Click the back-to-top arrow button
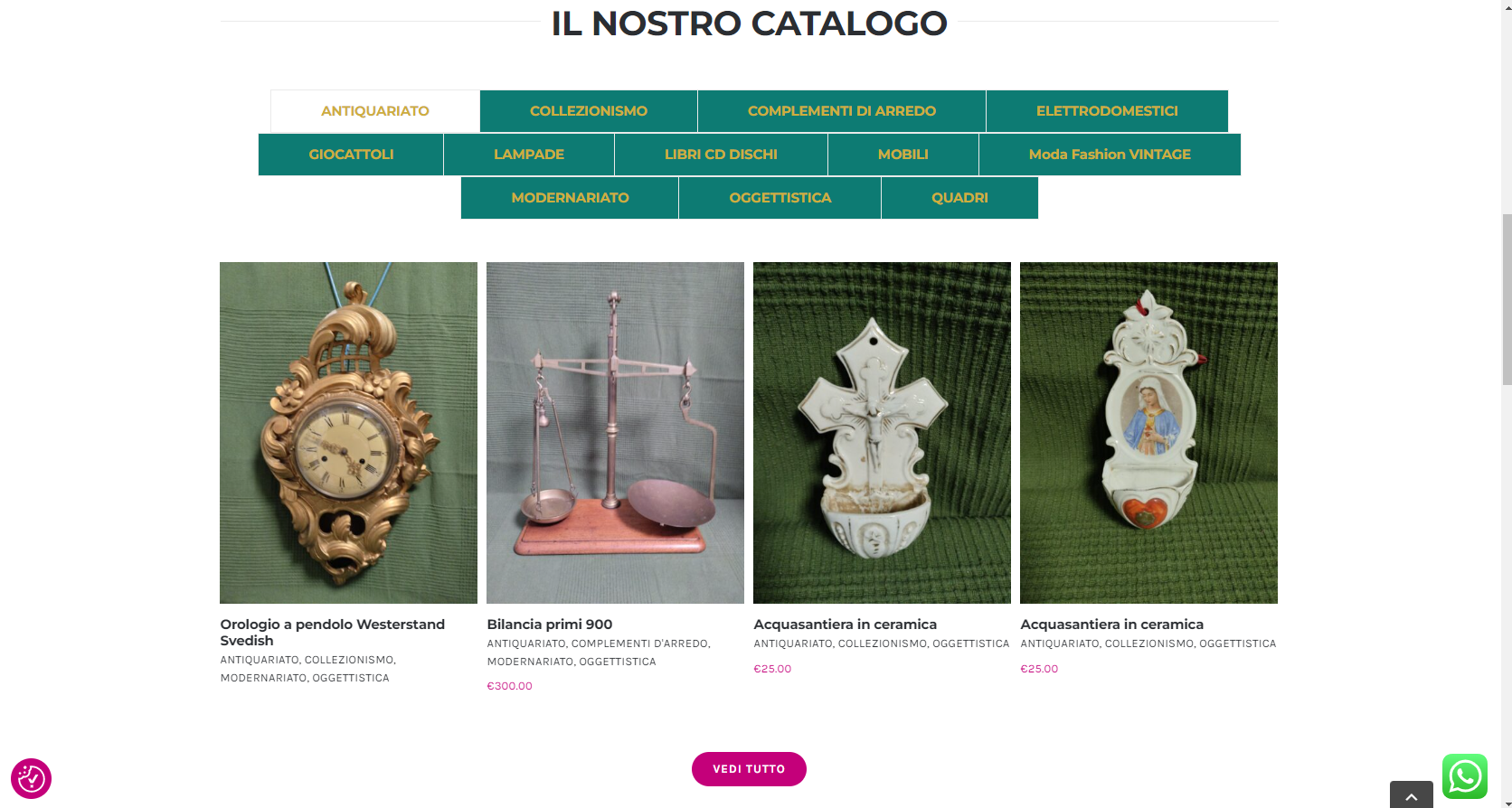The width and height of the screenshot is (1512, 808). (x=1411, y=794)
